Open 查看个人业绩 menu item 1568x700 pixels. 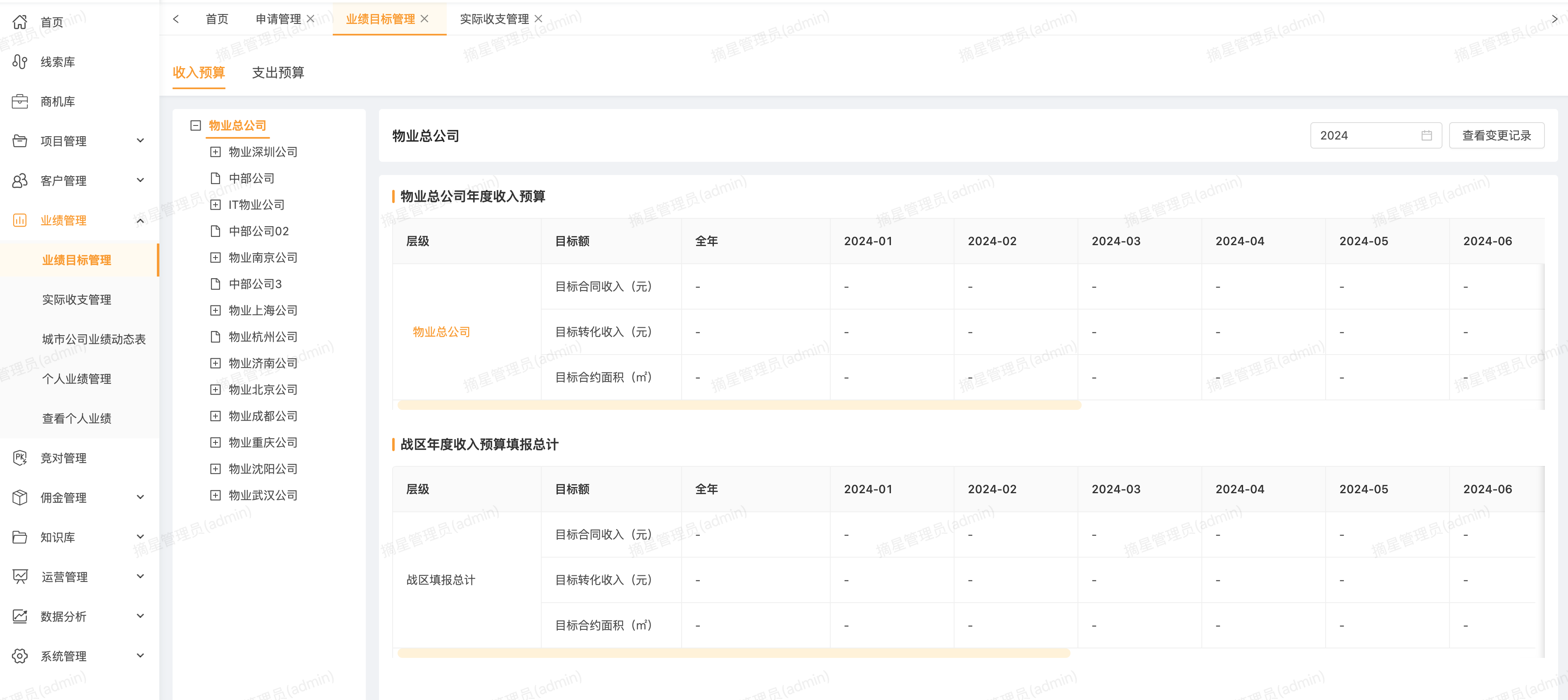[x=77, y=418]
